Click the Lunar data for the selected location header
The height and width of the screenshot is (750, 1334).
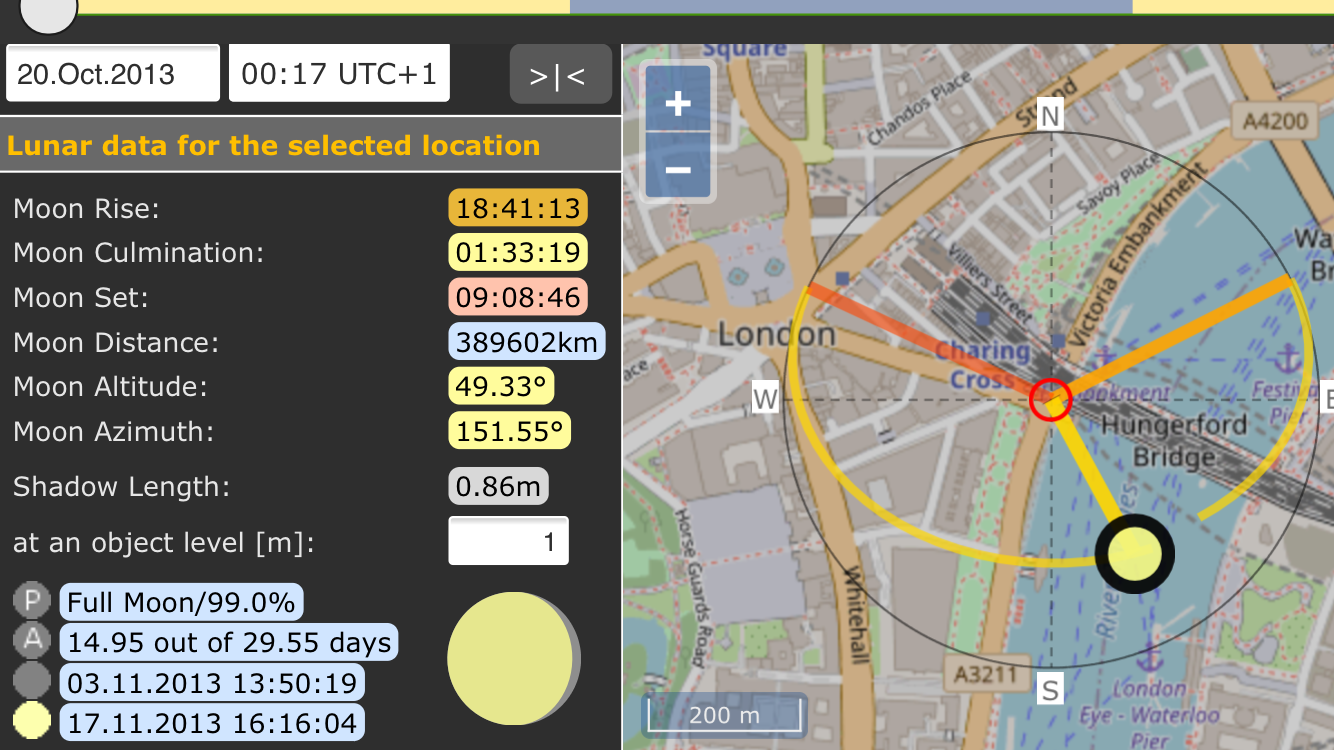pos(273,146)
